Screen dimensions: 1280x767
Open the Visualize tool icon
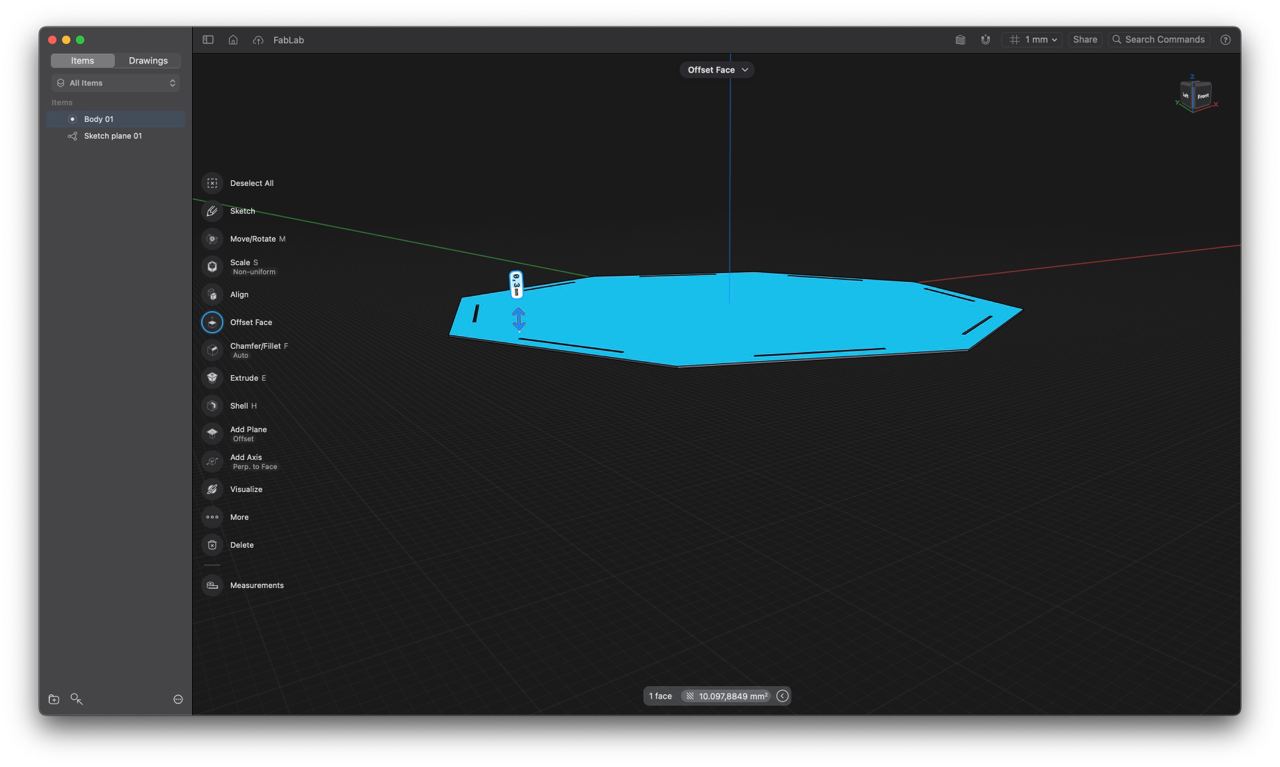click(212, 489)
